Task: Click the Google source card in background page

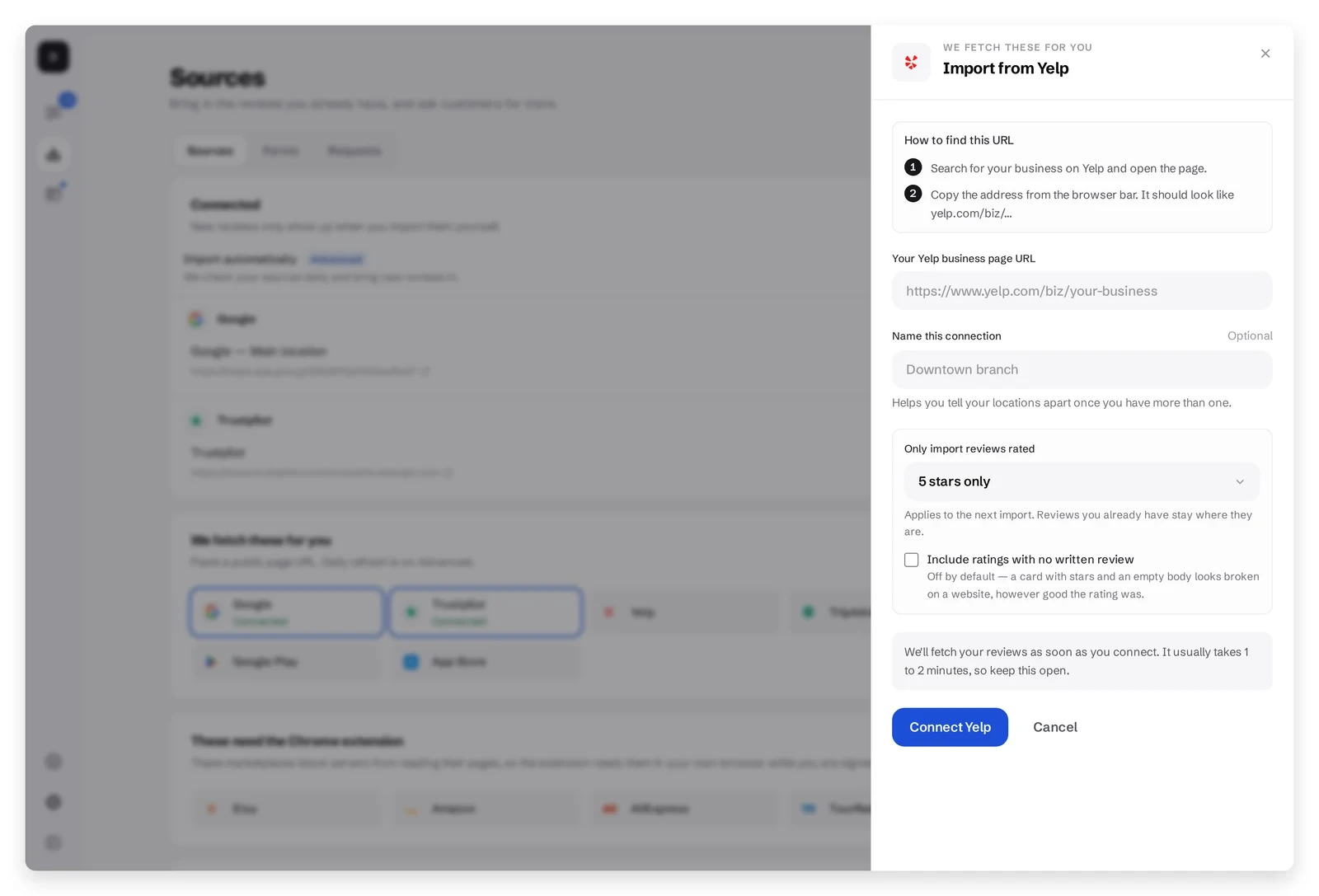Action: (x=286, y=612)
